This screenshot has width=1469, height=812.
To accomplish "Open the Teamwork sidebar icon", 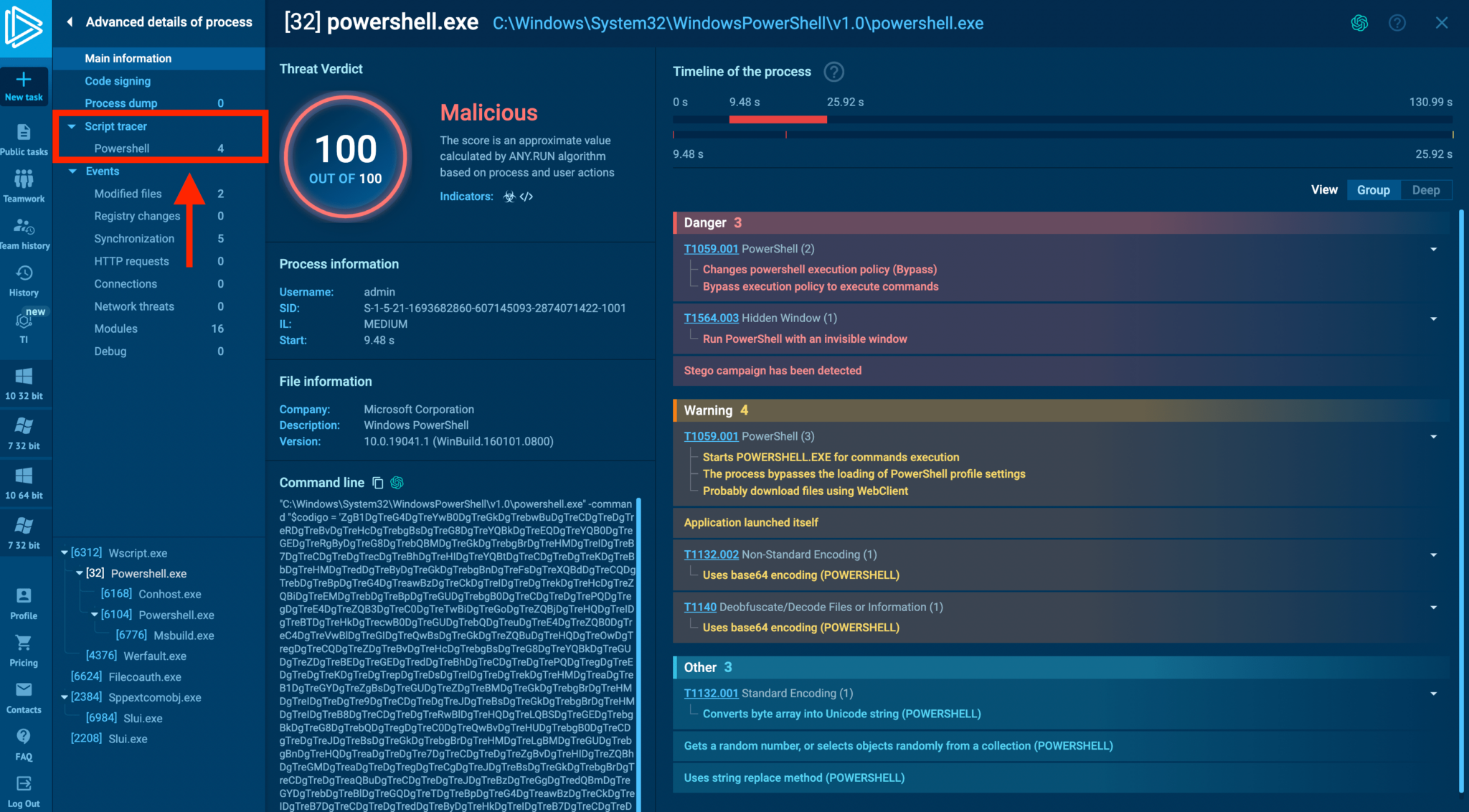I will 24,179.
